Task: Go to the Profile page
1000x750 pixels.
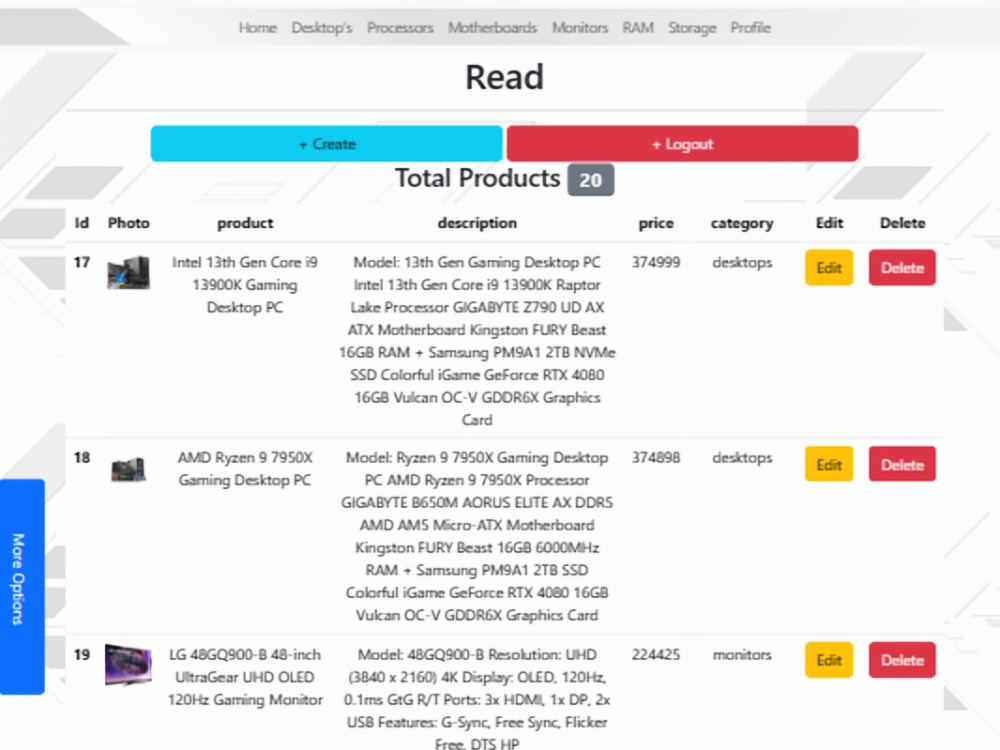Action: [x=751, y=27]
